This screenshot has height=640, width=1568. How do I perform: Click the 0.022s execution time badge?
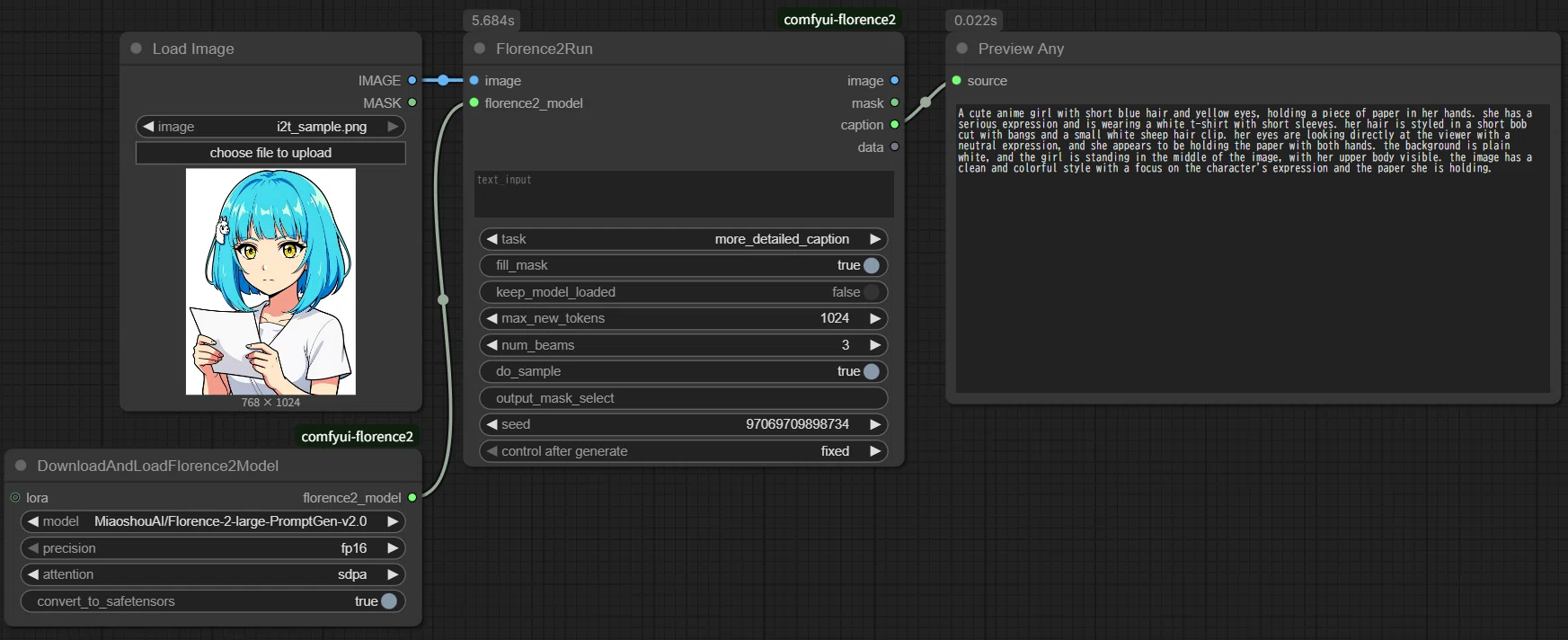pyautogui.click(x=975, y=20)
